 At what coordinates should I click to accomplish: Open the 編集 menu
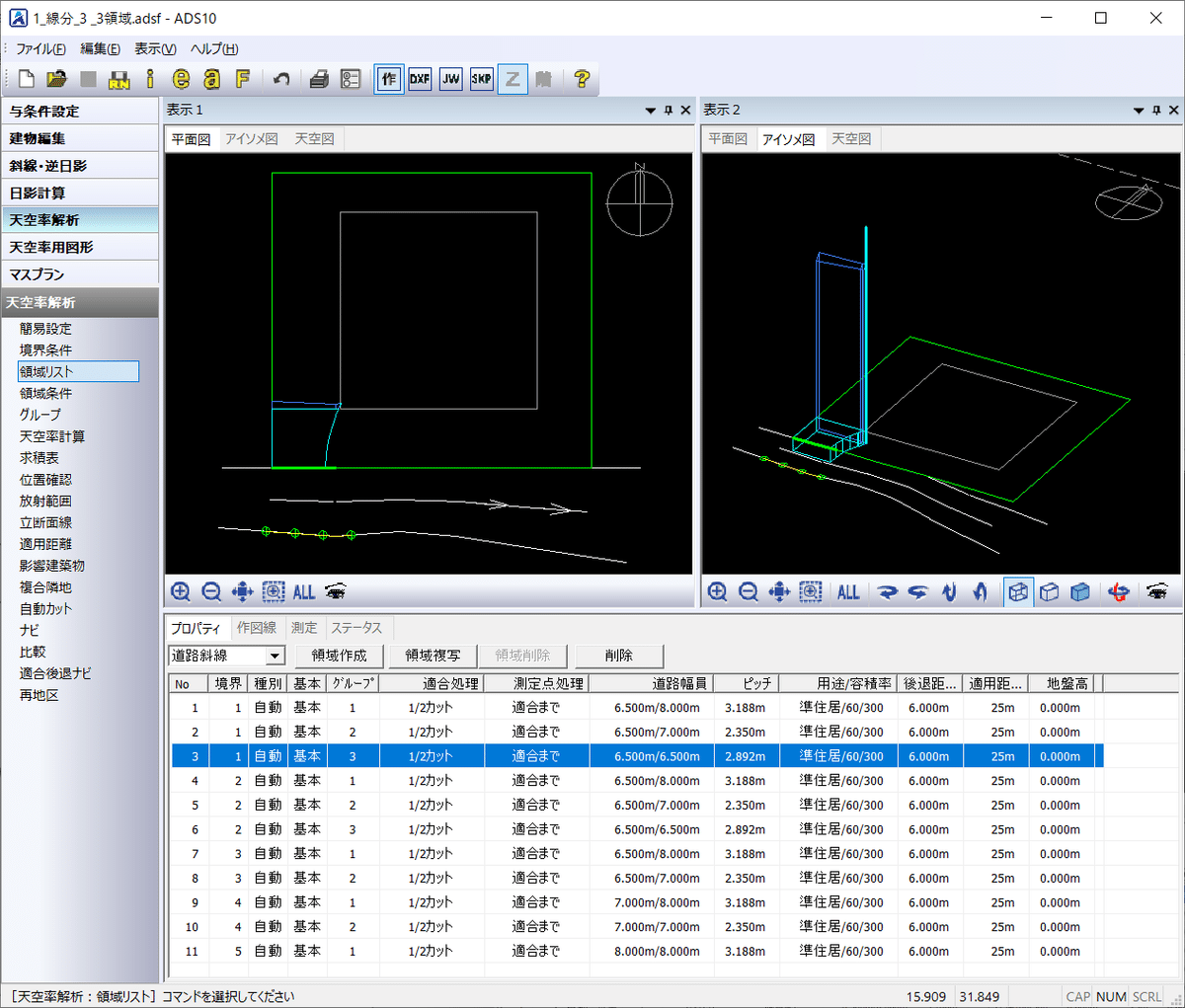click(100, 48)
